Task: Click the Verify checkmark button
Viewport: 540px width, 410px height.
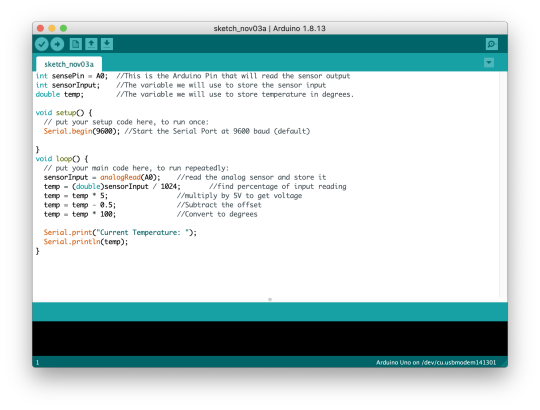Action: point(42,44)
